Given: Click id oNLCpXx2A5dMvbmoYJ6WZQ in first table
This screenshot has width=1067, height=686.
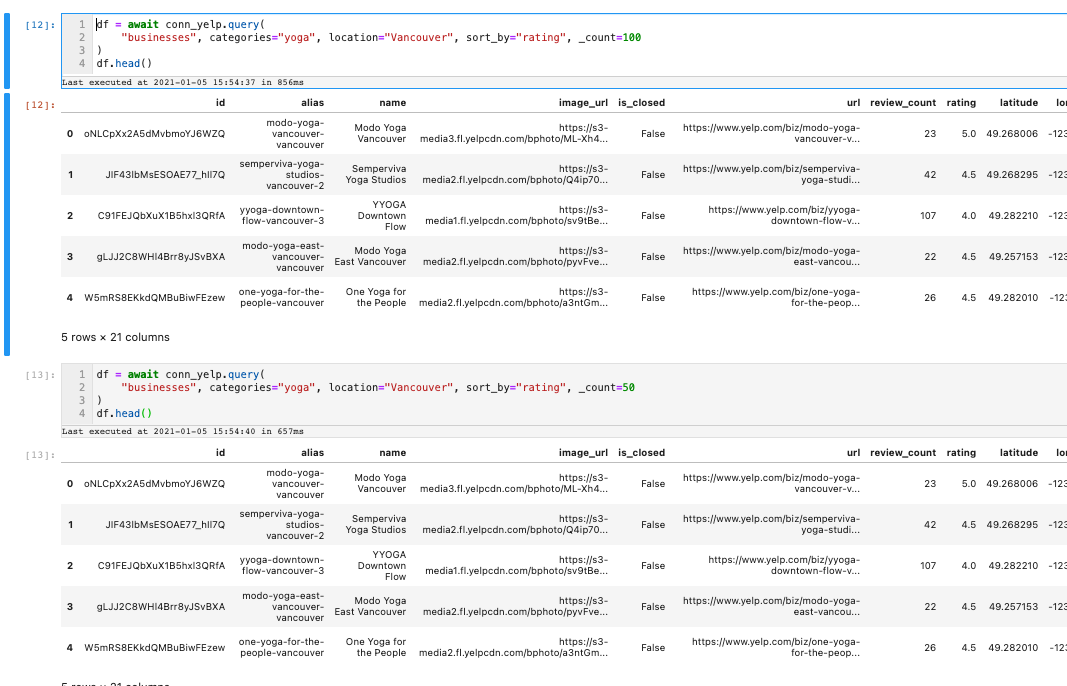Looking at the screenshot, I should (154, 134).
